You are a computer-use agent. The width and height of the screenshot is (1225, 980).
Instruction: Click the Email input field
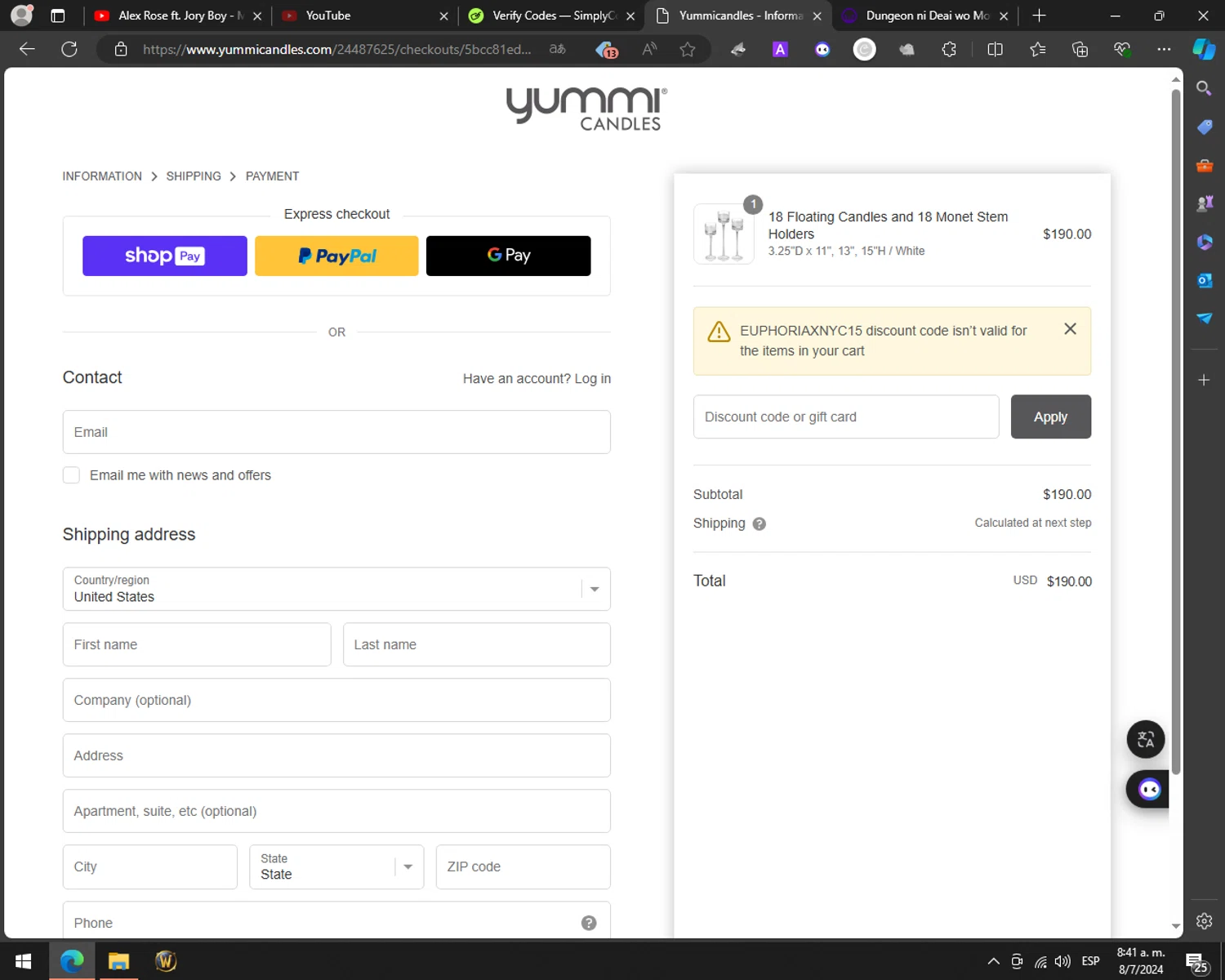coord(336,432)
